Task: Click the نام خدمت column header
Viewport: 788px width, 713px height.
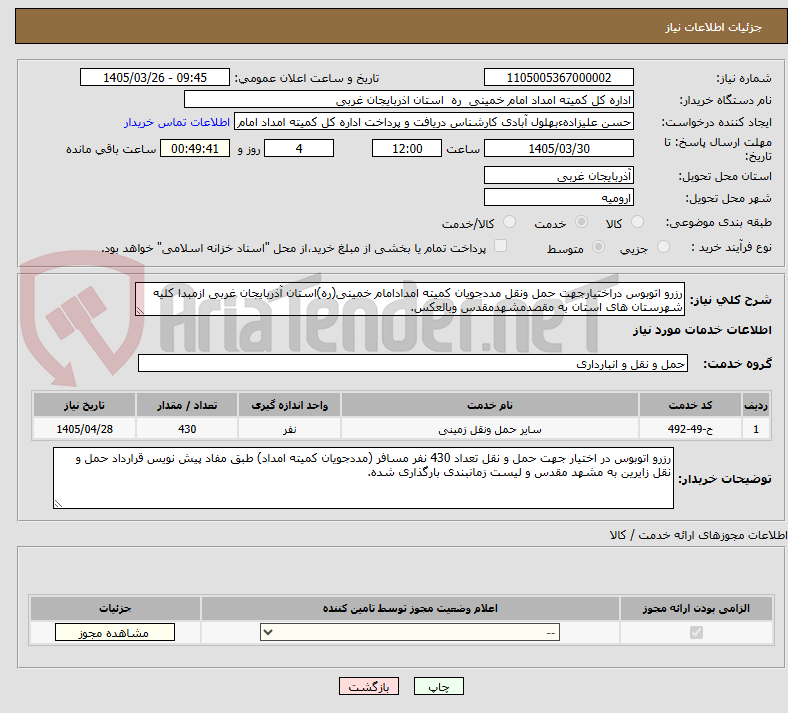Action: 490,405
